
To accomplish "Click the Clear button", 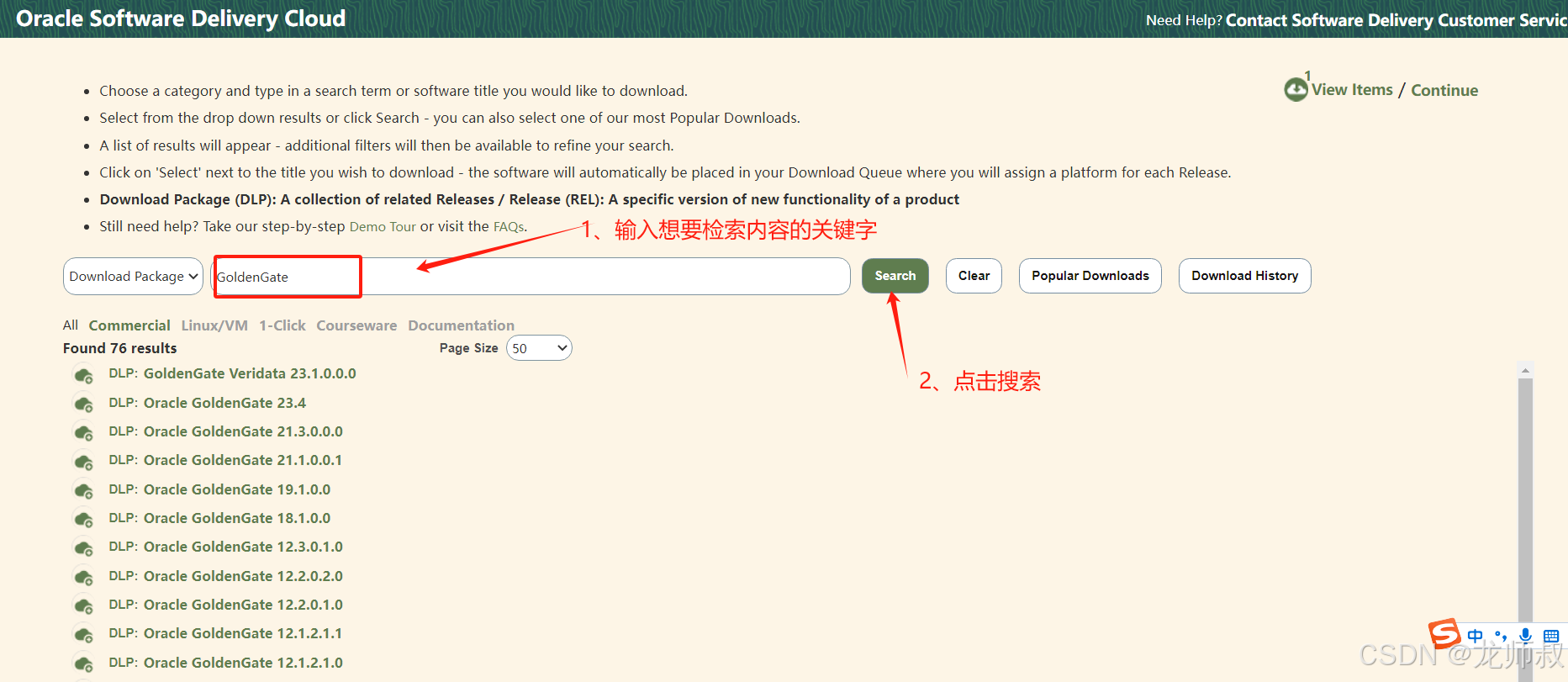I will [974, 276].
